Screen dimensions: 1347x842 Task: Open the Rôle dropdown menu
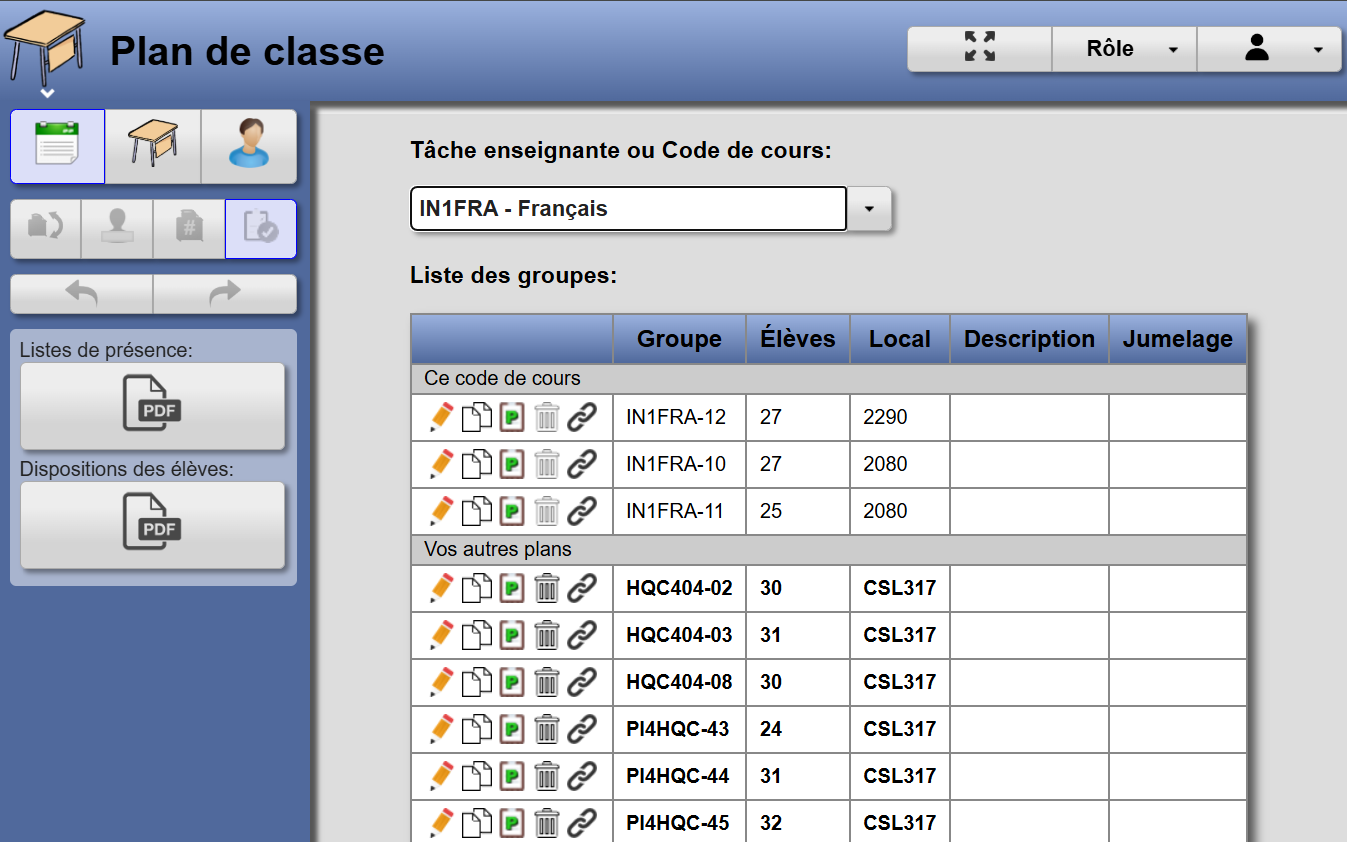click(x=1124, y=49)
